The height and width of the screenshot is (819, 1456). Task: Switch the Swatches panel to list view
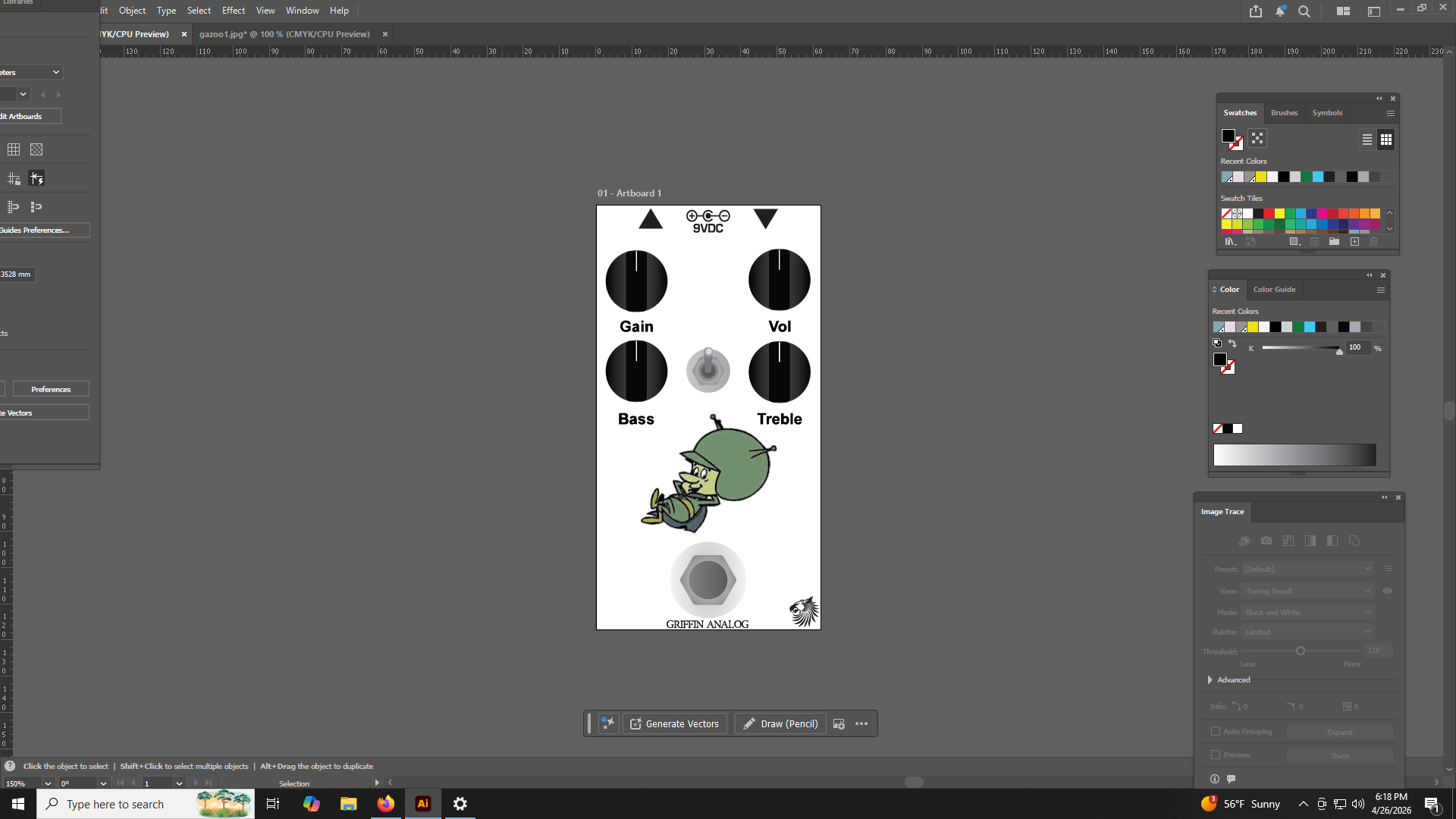[1367, 140]
